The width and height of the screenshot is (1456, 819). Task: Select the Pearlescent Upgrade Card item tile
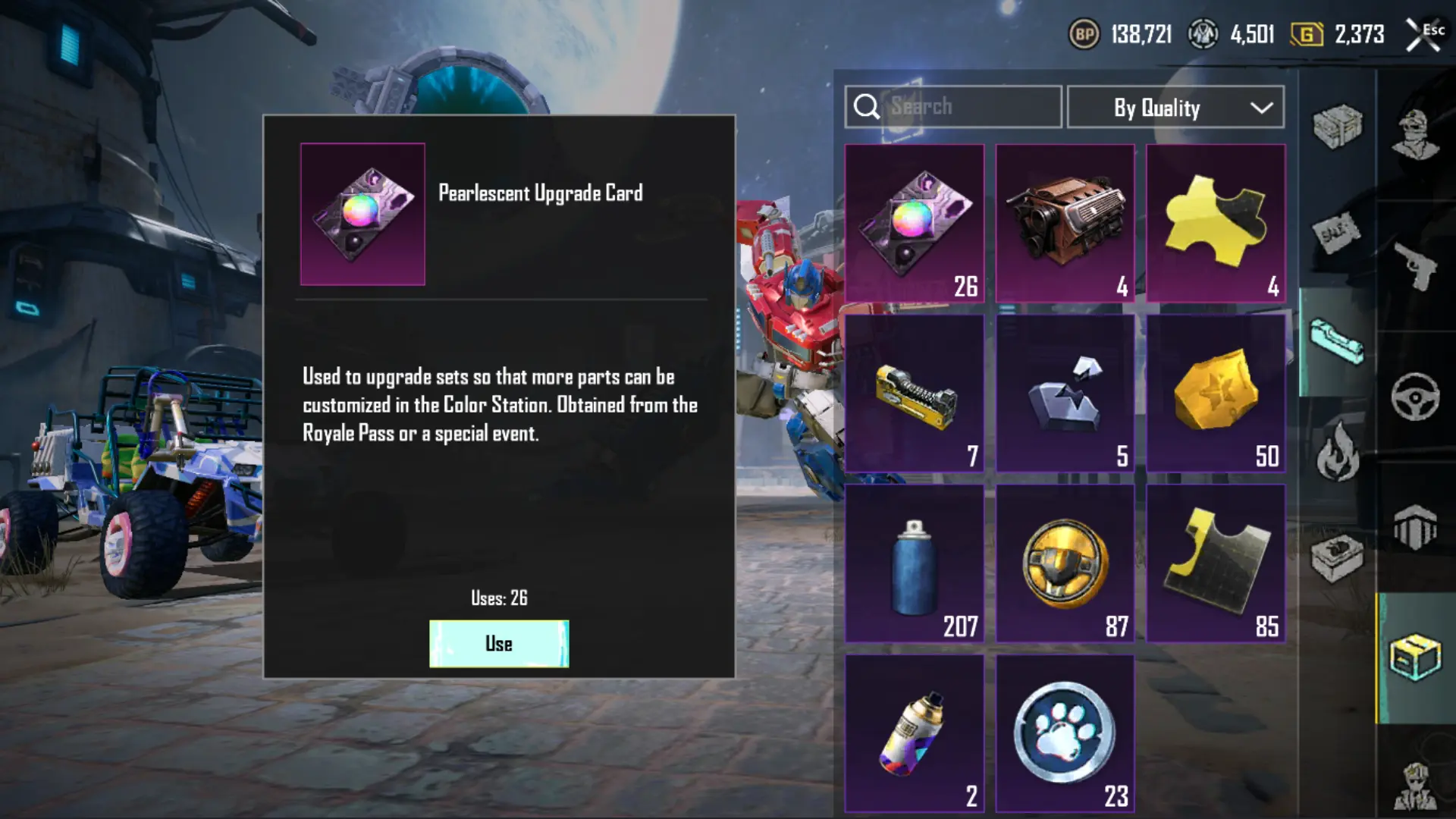(915, 224)
